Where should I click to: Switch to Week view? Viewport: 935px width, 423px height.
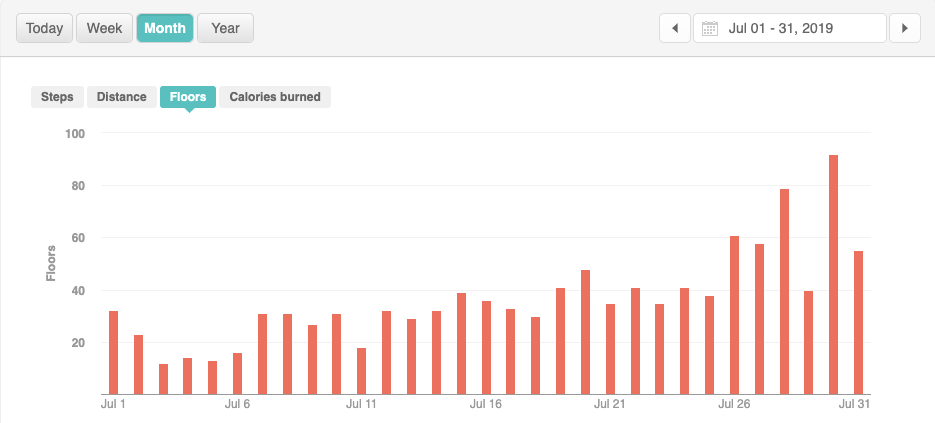click(x=104, y=28)
